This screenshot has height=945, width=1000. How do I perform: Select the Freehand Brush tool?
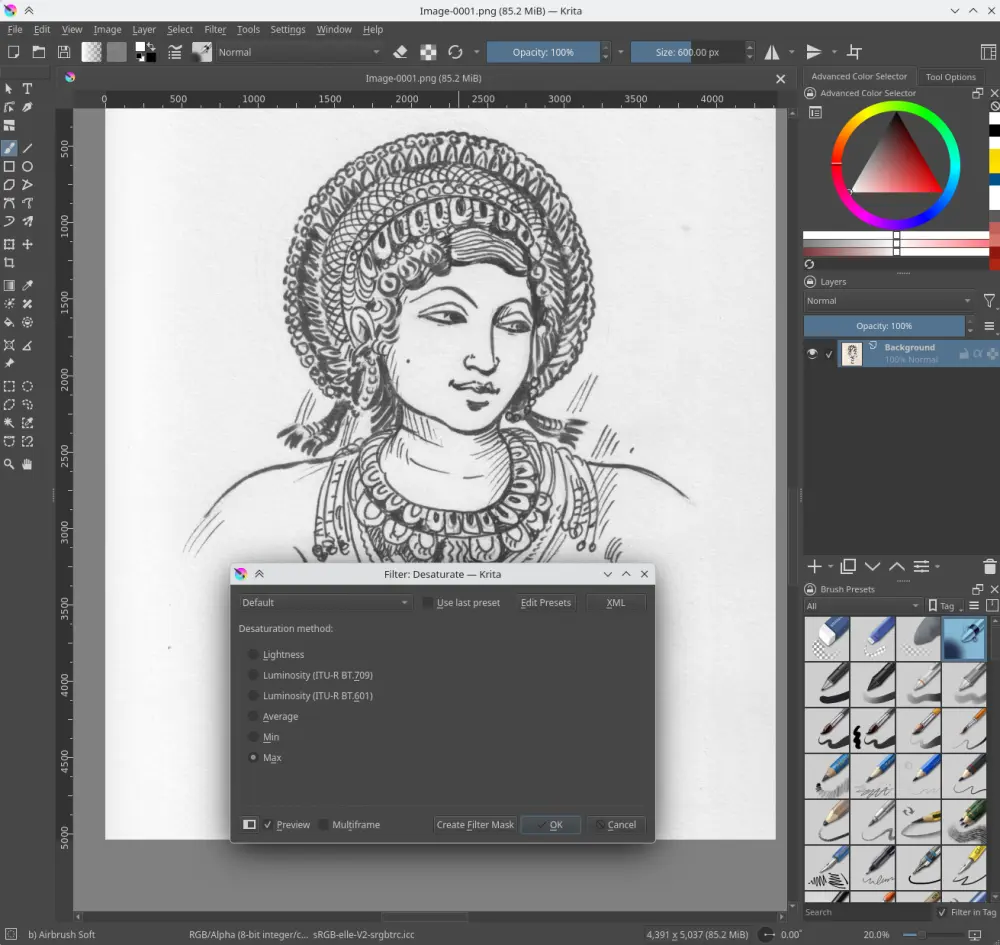9,148
